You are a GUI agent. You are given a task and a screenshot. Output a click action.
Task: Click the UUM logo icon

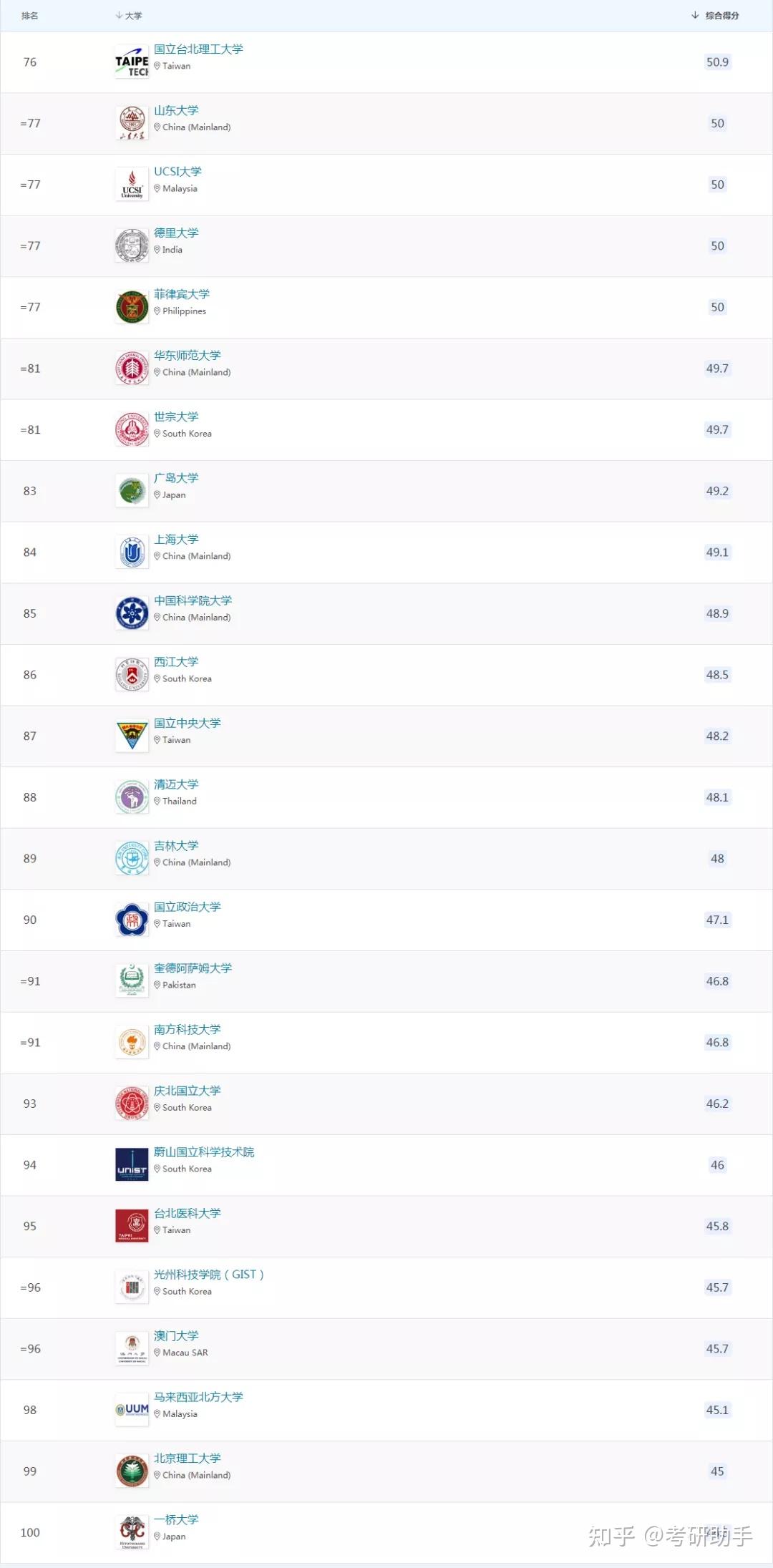tap(132, 1410)
